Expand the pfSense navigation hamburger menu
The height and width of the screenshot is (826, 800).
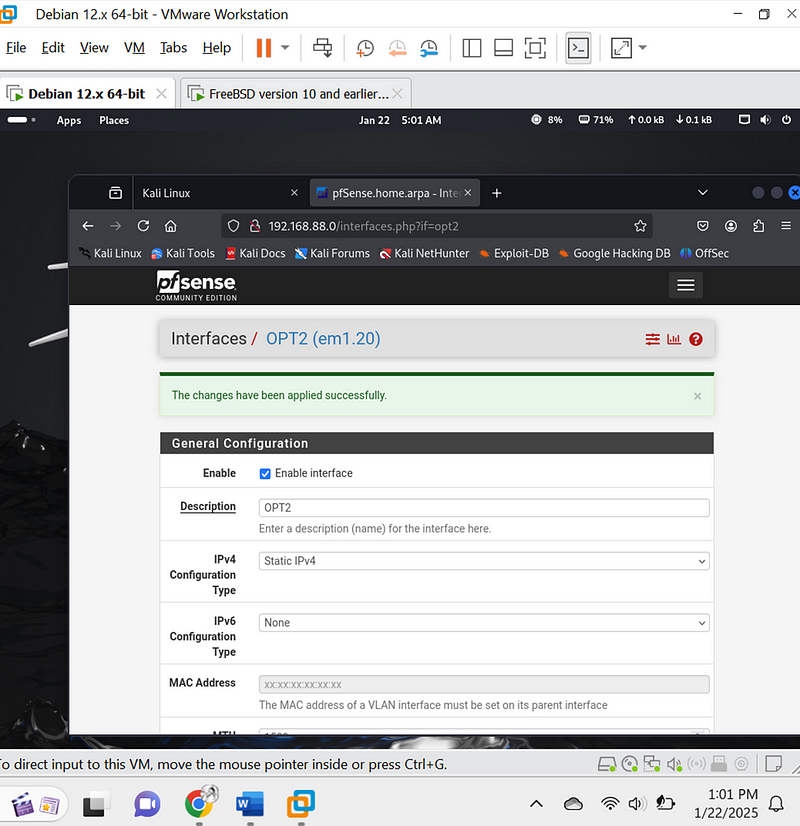click(x=686, y=285)
